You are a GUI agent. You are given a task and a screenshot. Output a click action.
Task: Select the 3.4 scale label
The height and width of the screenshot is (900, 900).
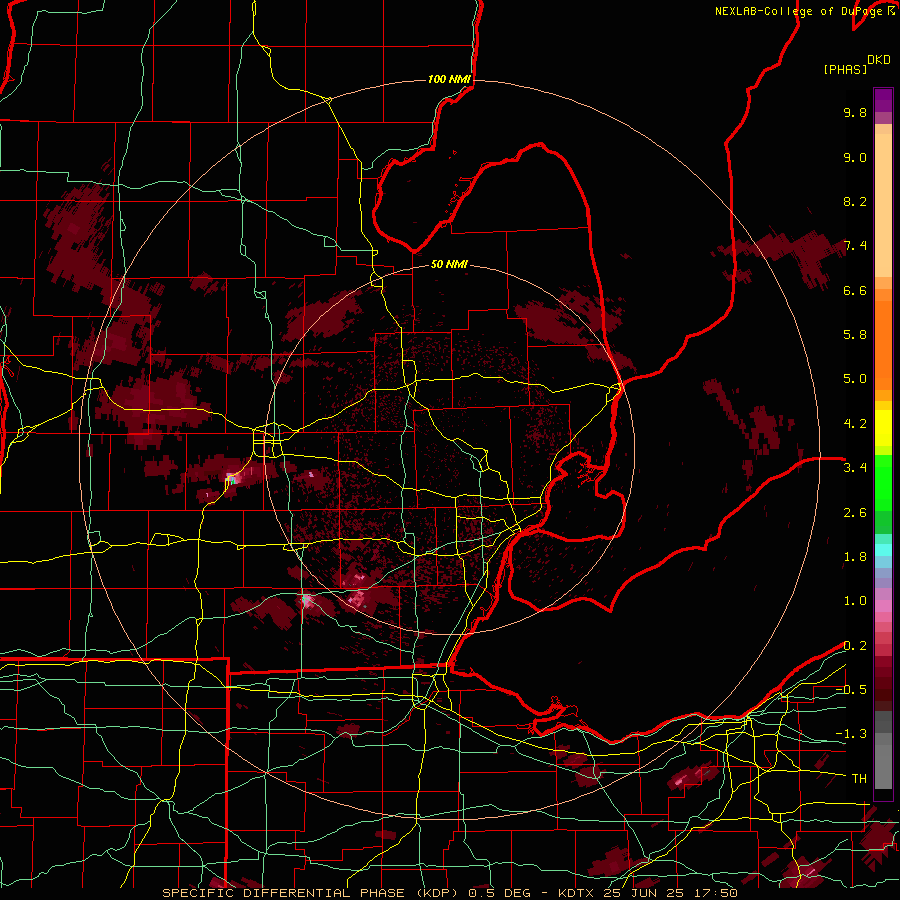coord(855,468)
